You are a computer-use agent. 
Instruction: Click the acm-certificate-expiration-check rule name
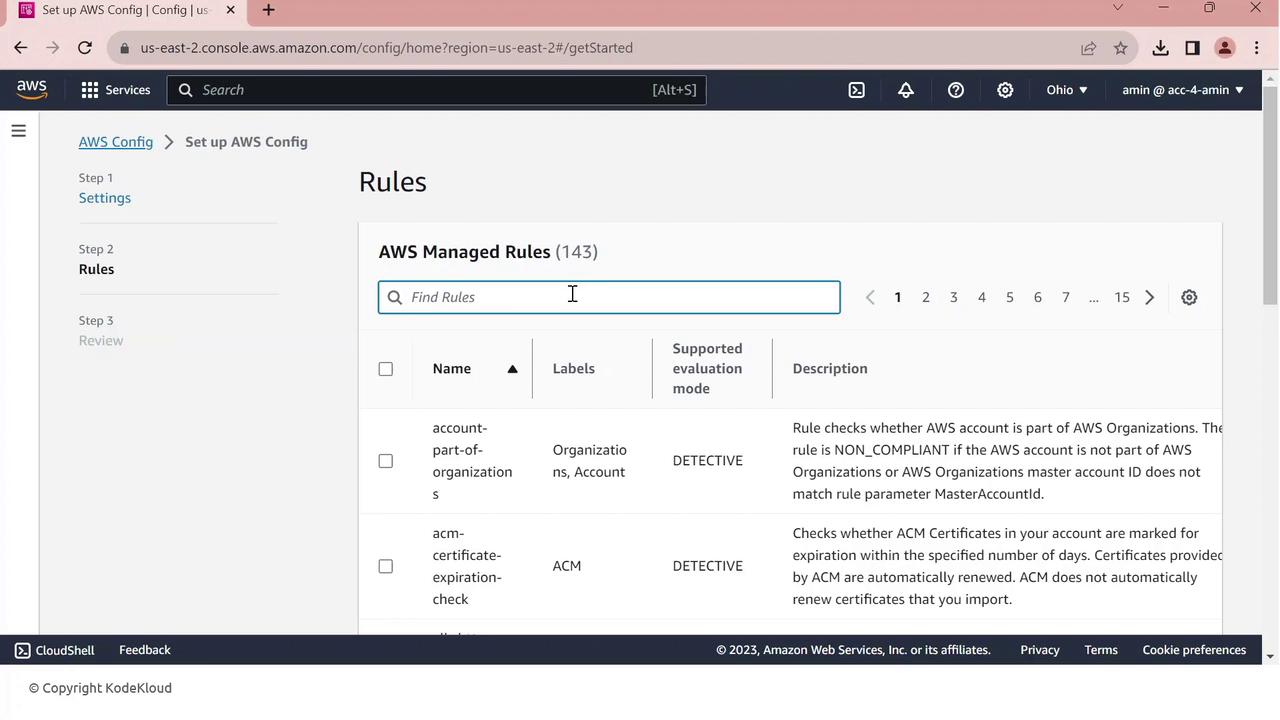[x=467, y=566]
